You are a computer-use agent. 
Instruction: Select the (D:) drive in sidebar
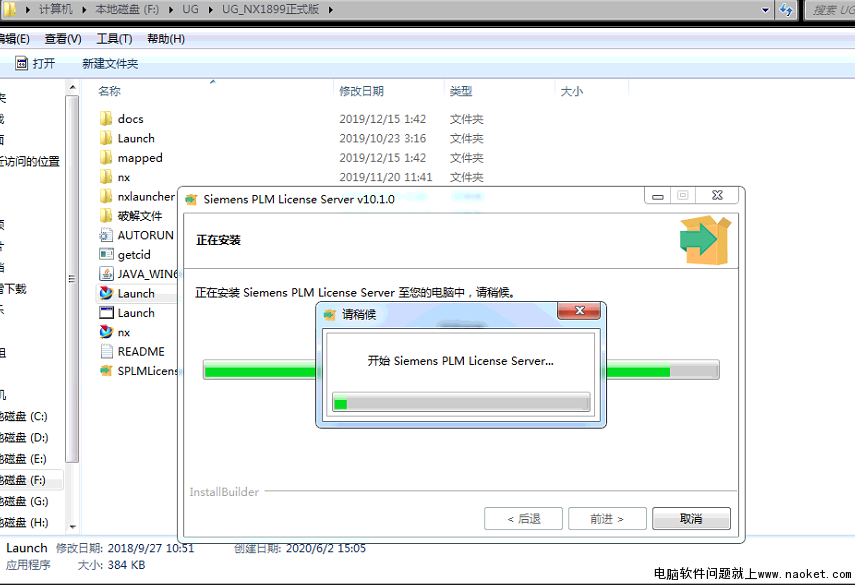[24, 438]
